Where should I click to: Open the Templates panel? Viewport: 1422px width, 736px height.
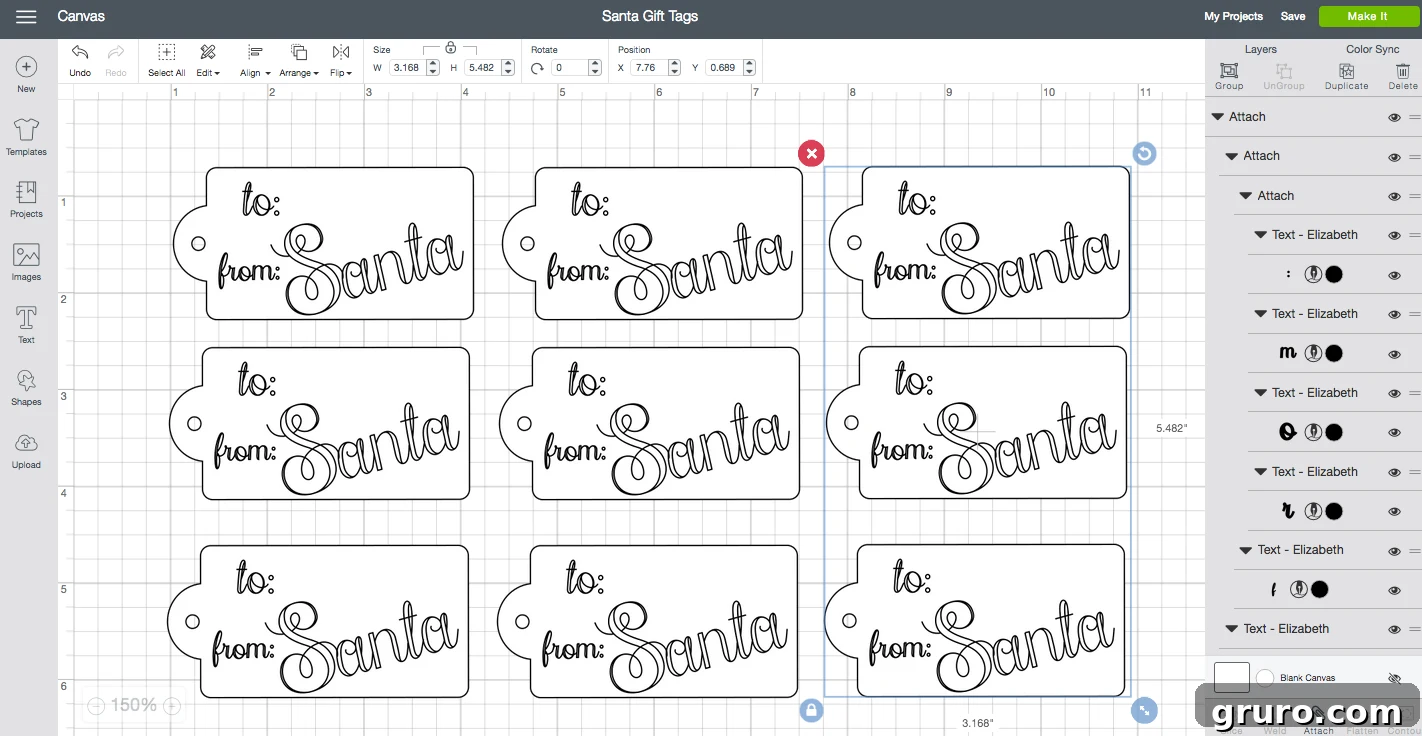click(26, 129)
